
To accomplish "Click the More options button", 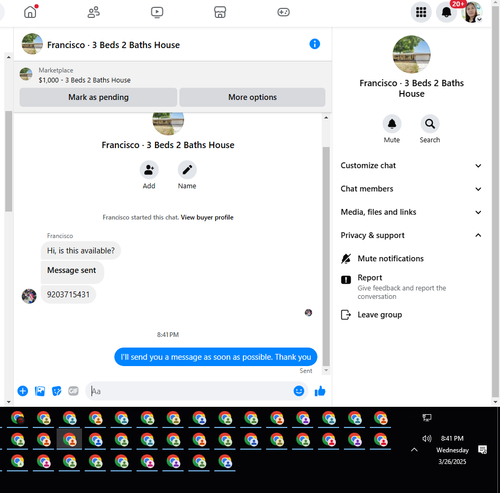I will (252, 97).
